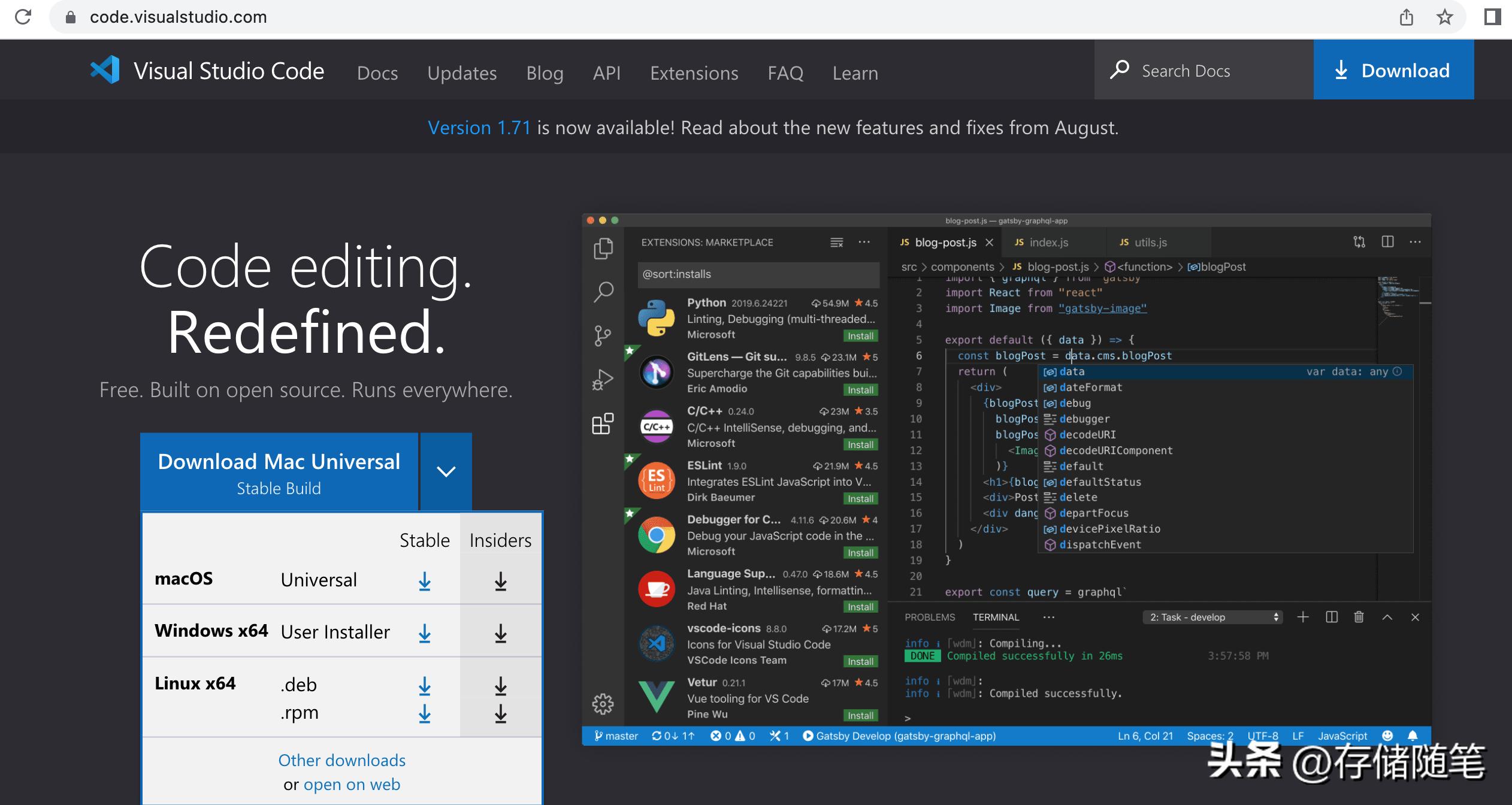Open the Run and Debug view

[603, 379]
